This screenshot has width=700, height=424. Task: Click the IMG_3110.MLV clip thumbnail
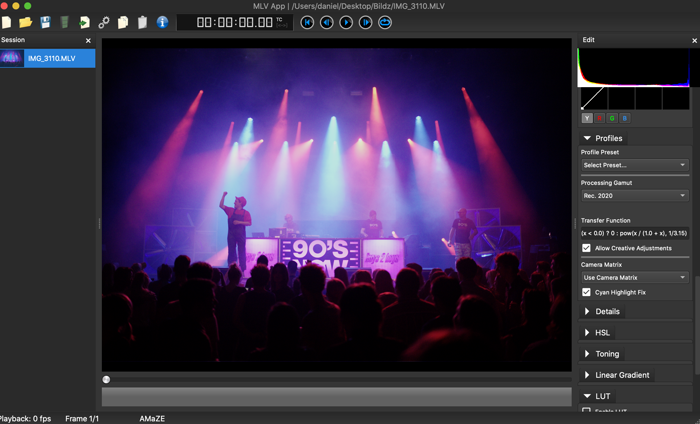[x=12, y=58]
